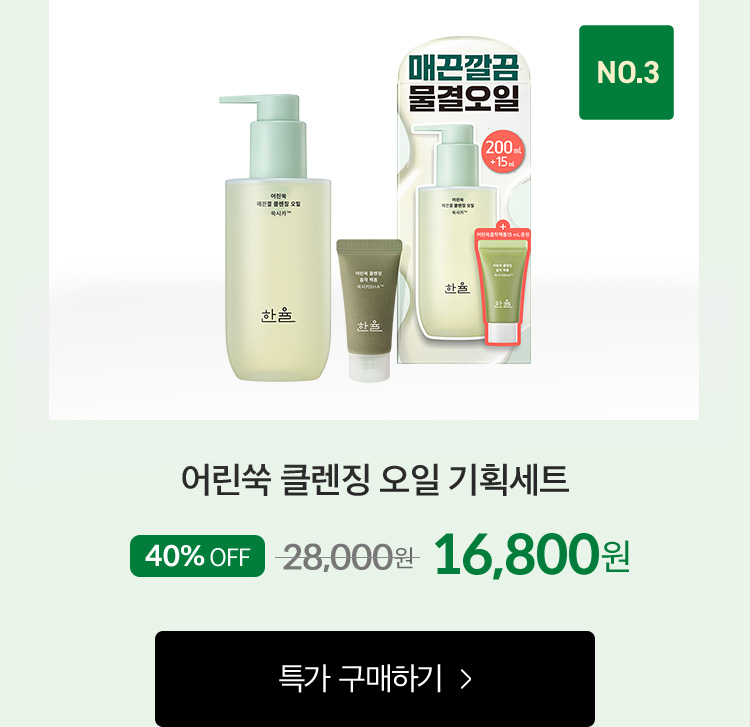750x727 pixels.
Task: Click the 한율 logo on small tube
Action: point(369,326)
